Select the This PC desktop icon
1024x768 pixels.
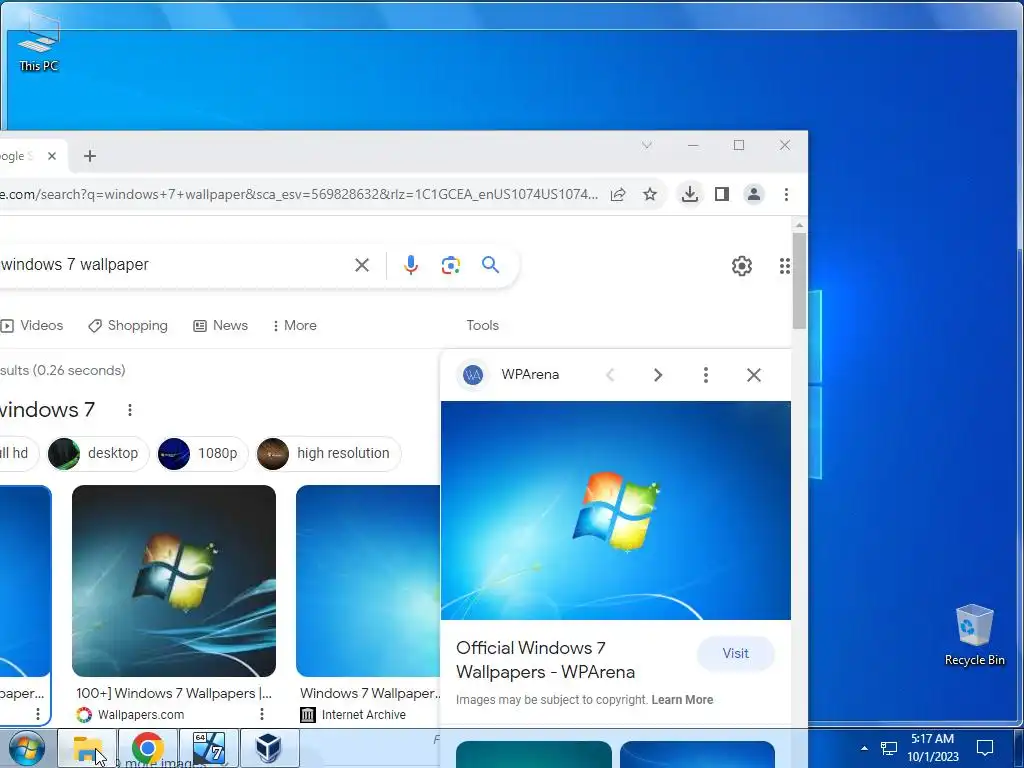pyautogui.click(x=39, y=42)
